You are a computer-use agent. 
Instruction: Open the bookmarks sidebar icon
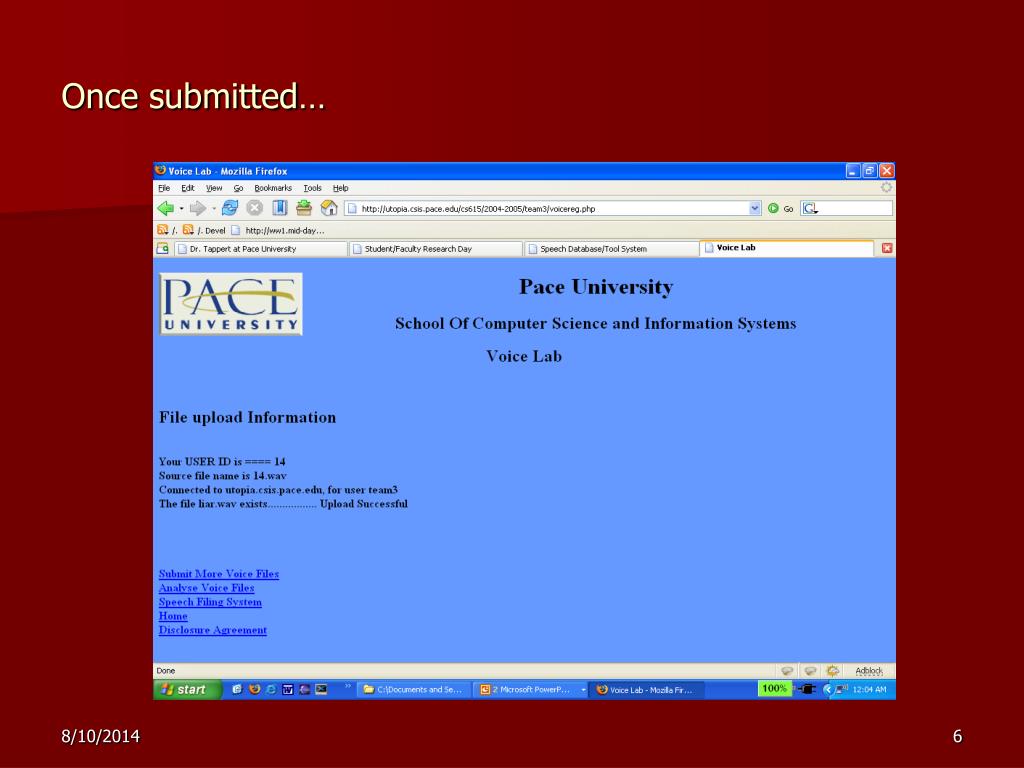[x=280, y=208]
